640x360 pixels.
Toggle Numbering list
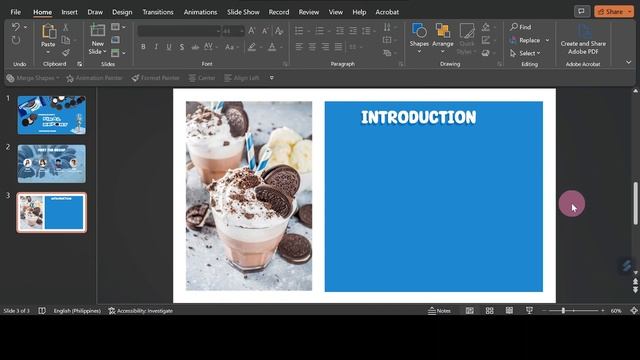coord(320,31)
